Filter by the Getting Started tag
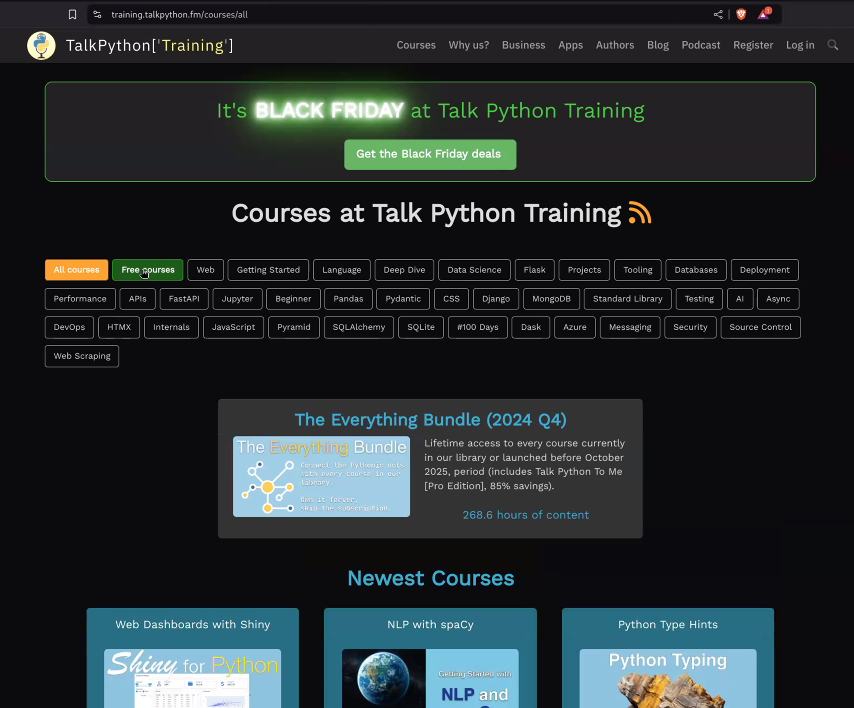The height and width of the screenshot is (708, 854). [x=269, y=270]
